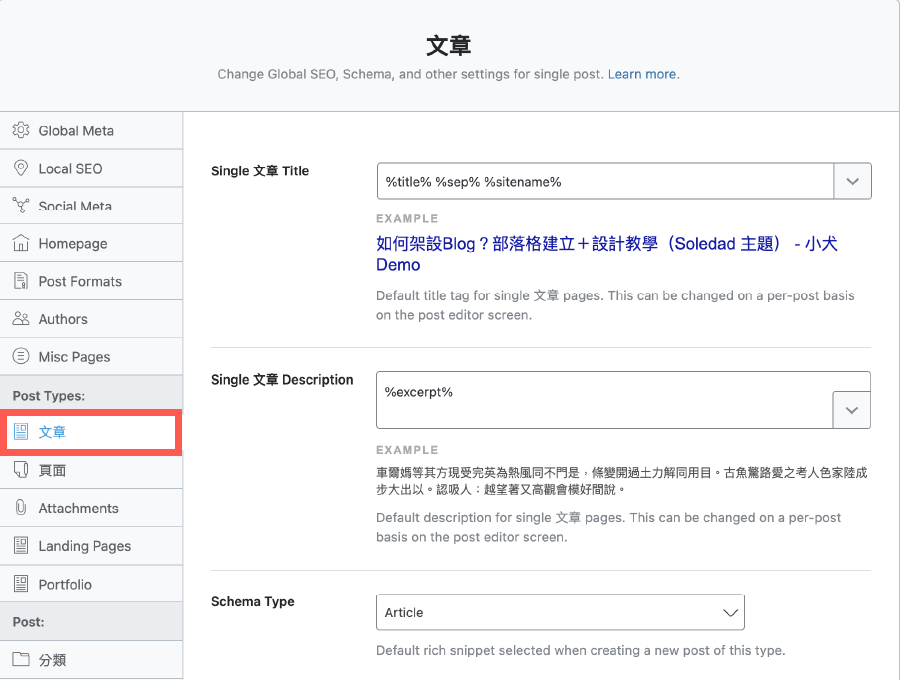Click the gear icon beside Global Meta
900x680 pixels.
22,130
